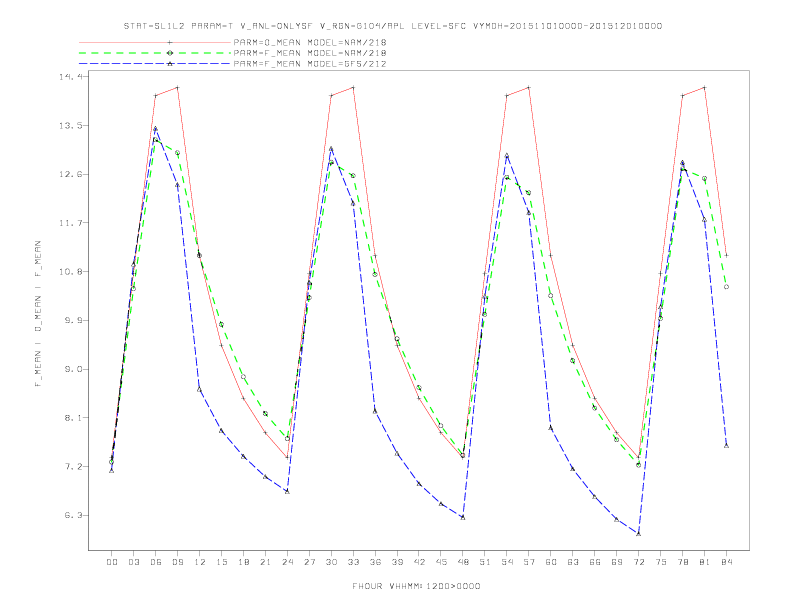Click the green circle marker at hour 09
The width and height of the screenshot is (792, 612).
[x=177, y=152]
